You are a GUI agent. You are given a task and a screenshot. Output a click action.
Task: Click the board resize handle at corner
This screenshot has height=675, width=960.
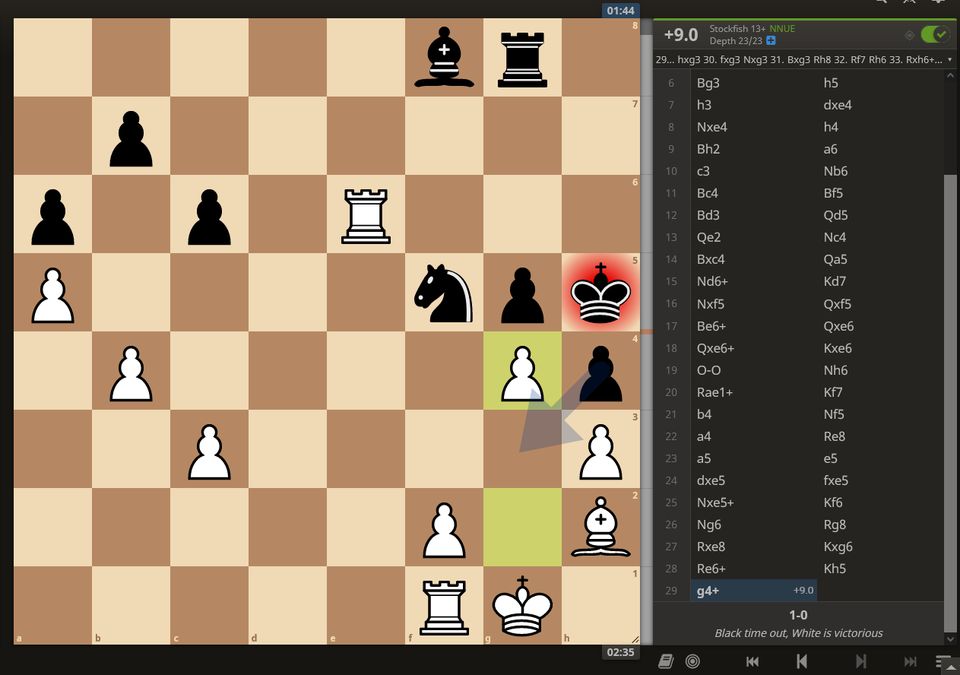pos(632,638)
